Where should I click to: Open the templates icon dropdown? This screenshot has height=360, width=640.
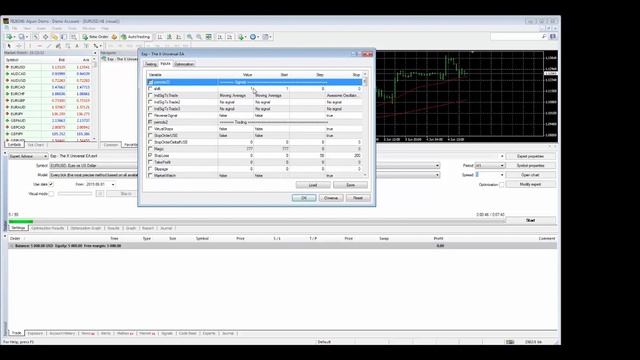point(267,37)
